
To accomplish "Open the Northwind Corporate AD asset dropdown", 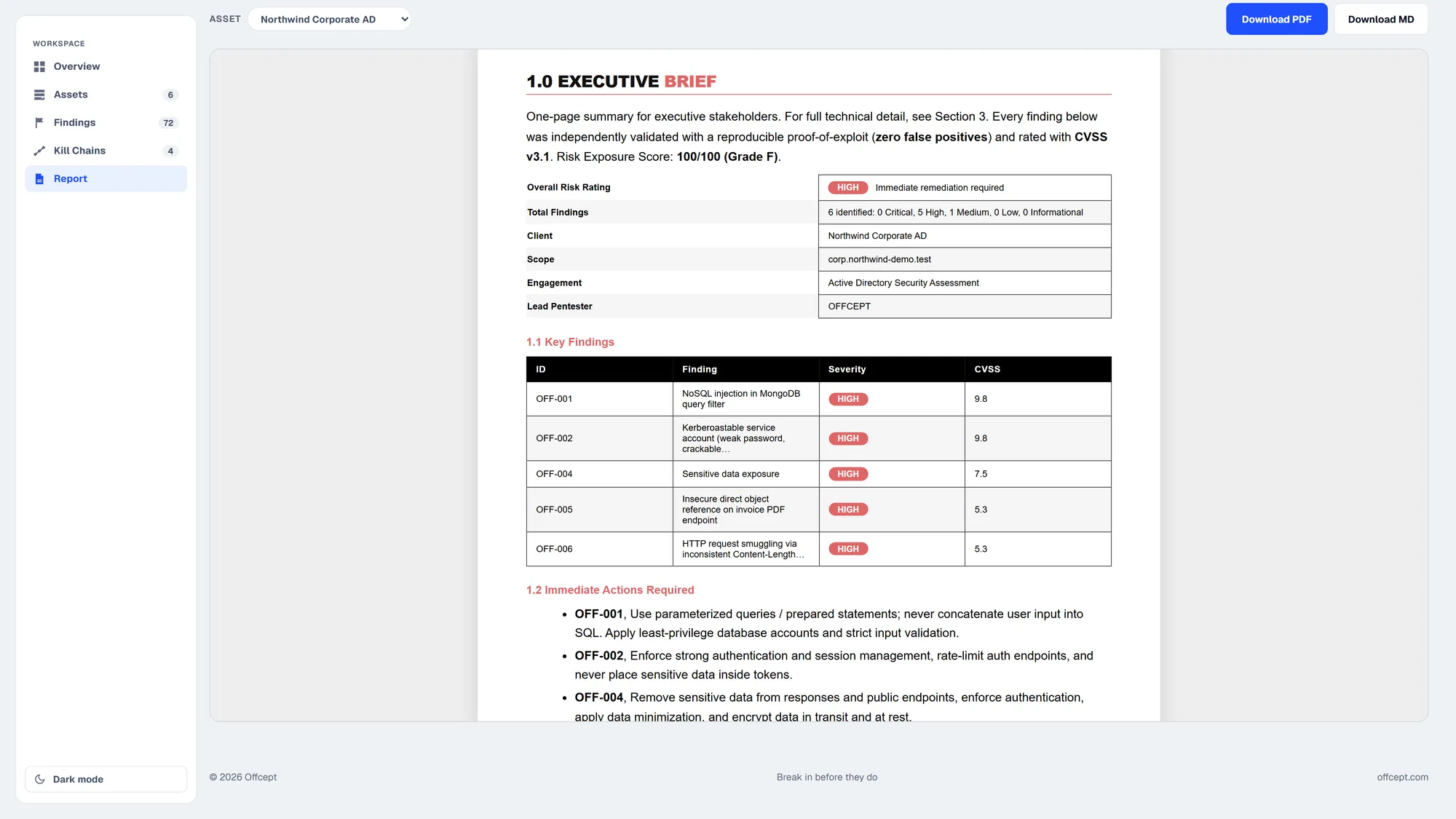I will pos(330,19).
